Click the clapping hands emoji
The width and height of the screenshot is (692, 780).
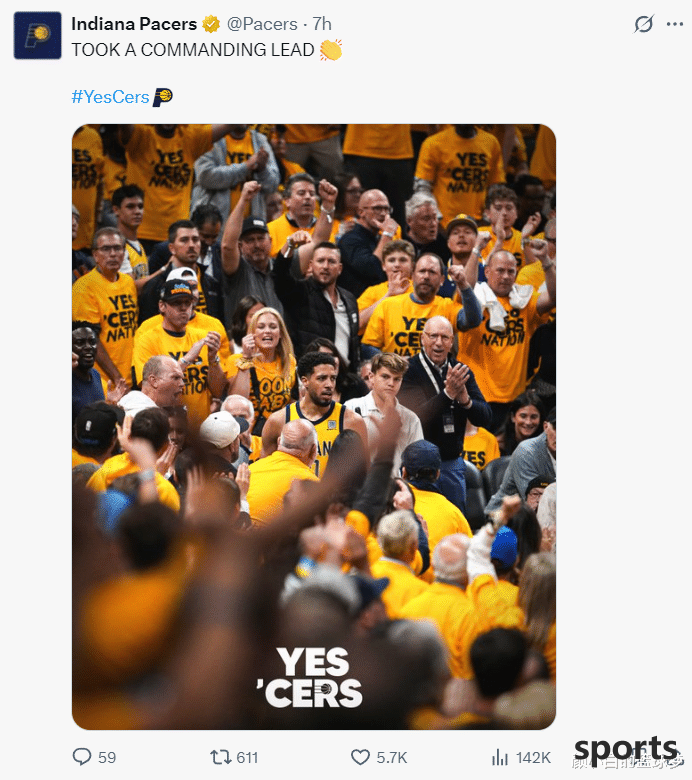pos(331,50)
